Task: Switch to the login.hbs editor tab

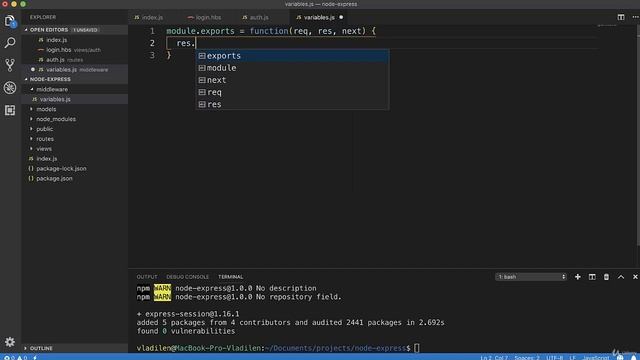Action: (208, 18)
